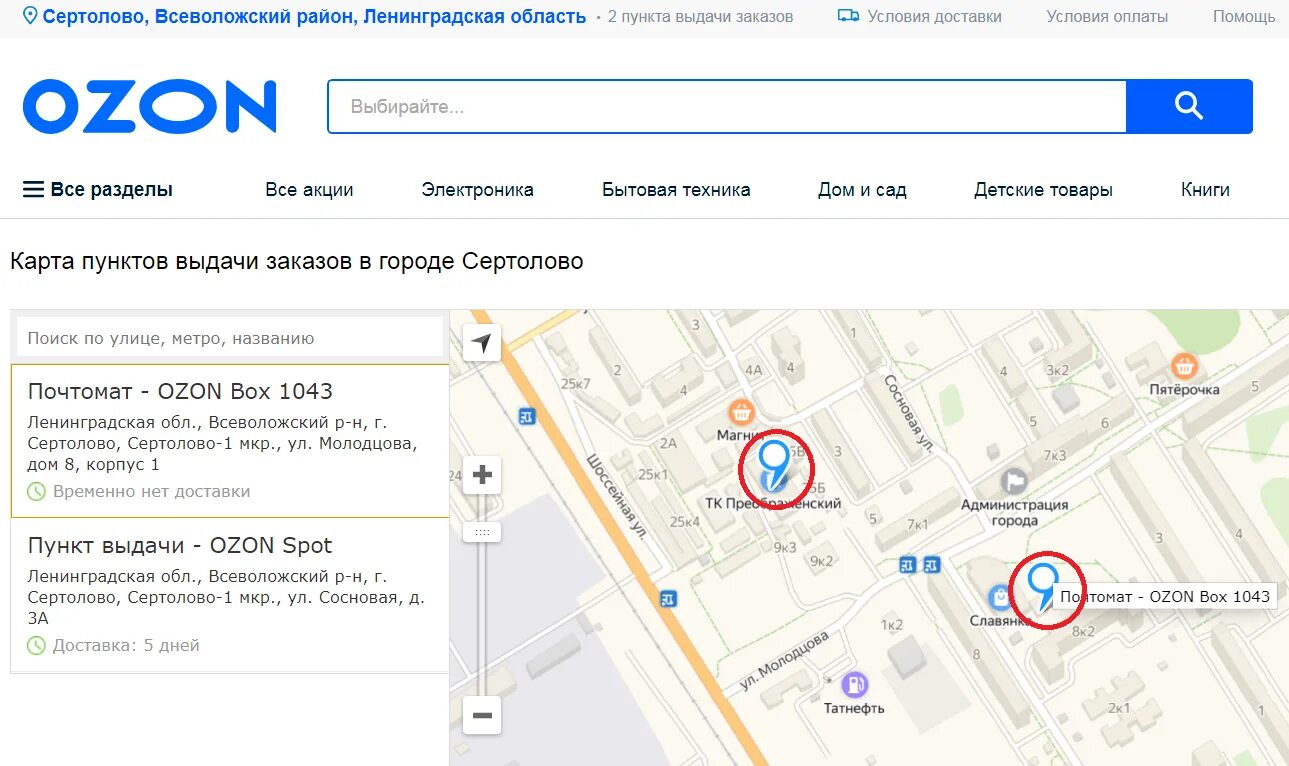
Task: Select Пункт выдачи - OZON Spot entry
Action: click(230, 594)
